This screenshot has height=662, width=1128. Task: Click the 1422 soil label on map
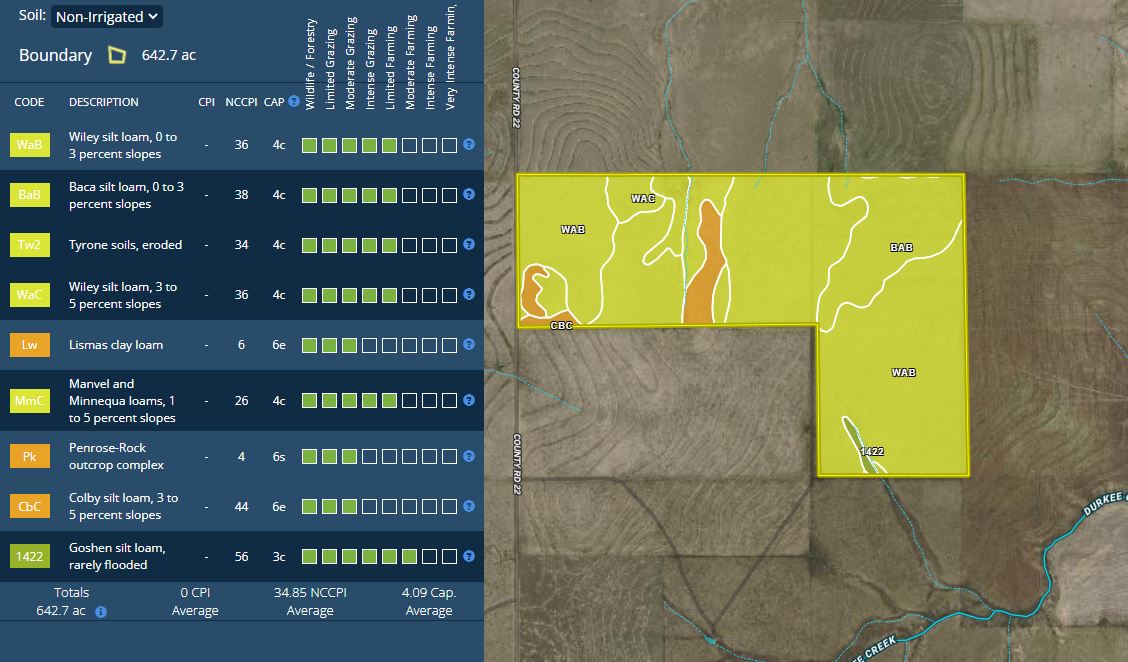(872, 451)
